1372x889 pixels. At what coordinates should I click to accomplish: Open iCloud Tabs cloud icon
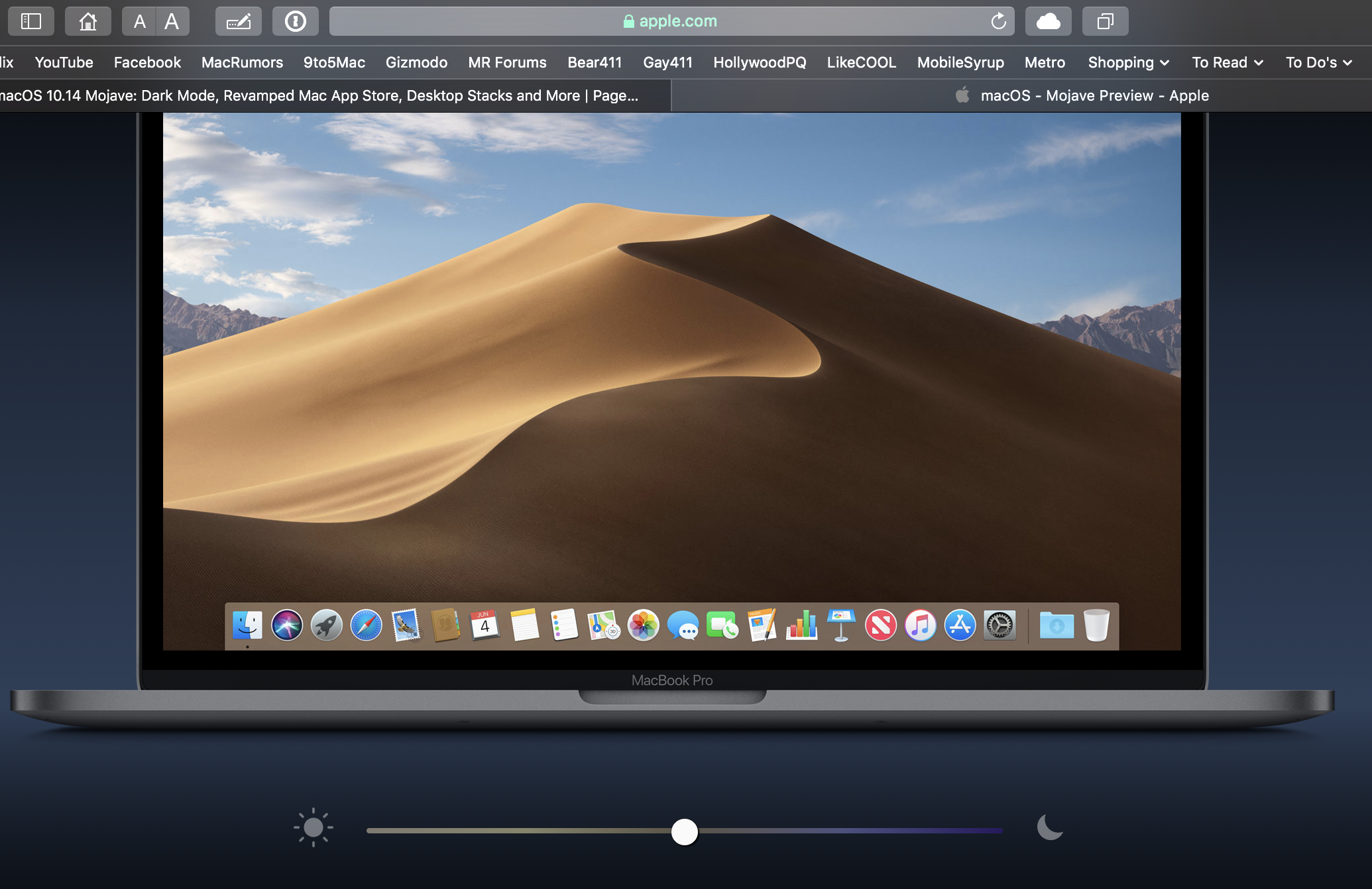[1048, 21]
